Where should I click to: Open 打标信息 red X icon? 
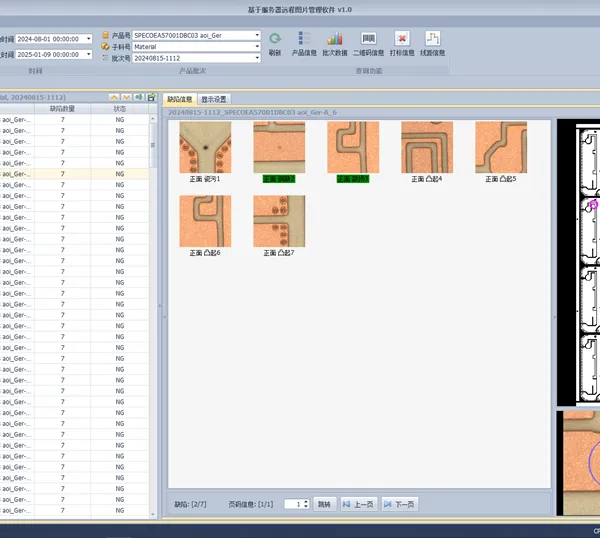point(402,44)
